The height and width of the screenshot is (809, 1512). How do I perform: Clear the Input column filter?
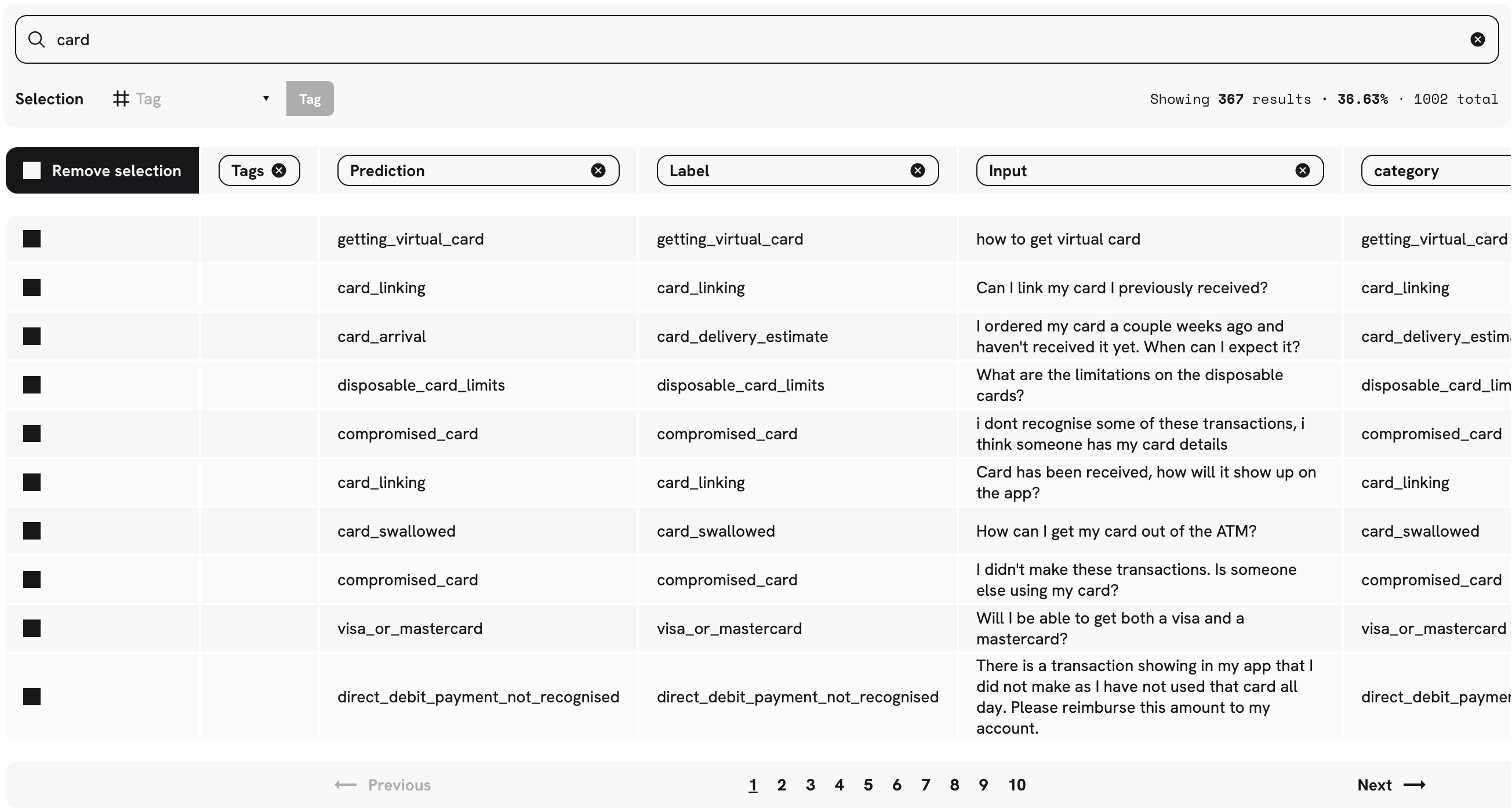(x=1302, y=170)
